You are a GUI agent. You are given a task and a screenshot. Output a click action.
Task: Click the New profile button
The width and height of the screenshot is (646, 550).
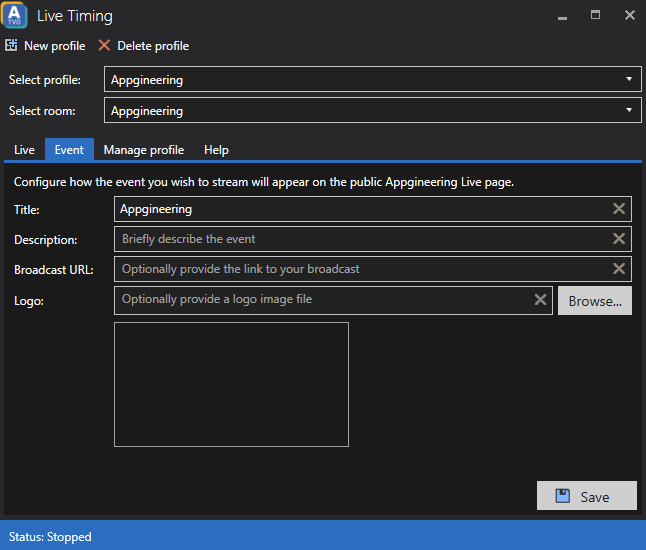[45, 46]
